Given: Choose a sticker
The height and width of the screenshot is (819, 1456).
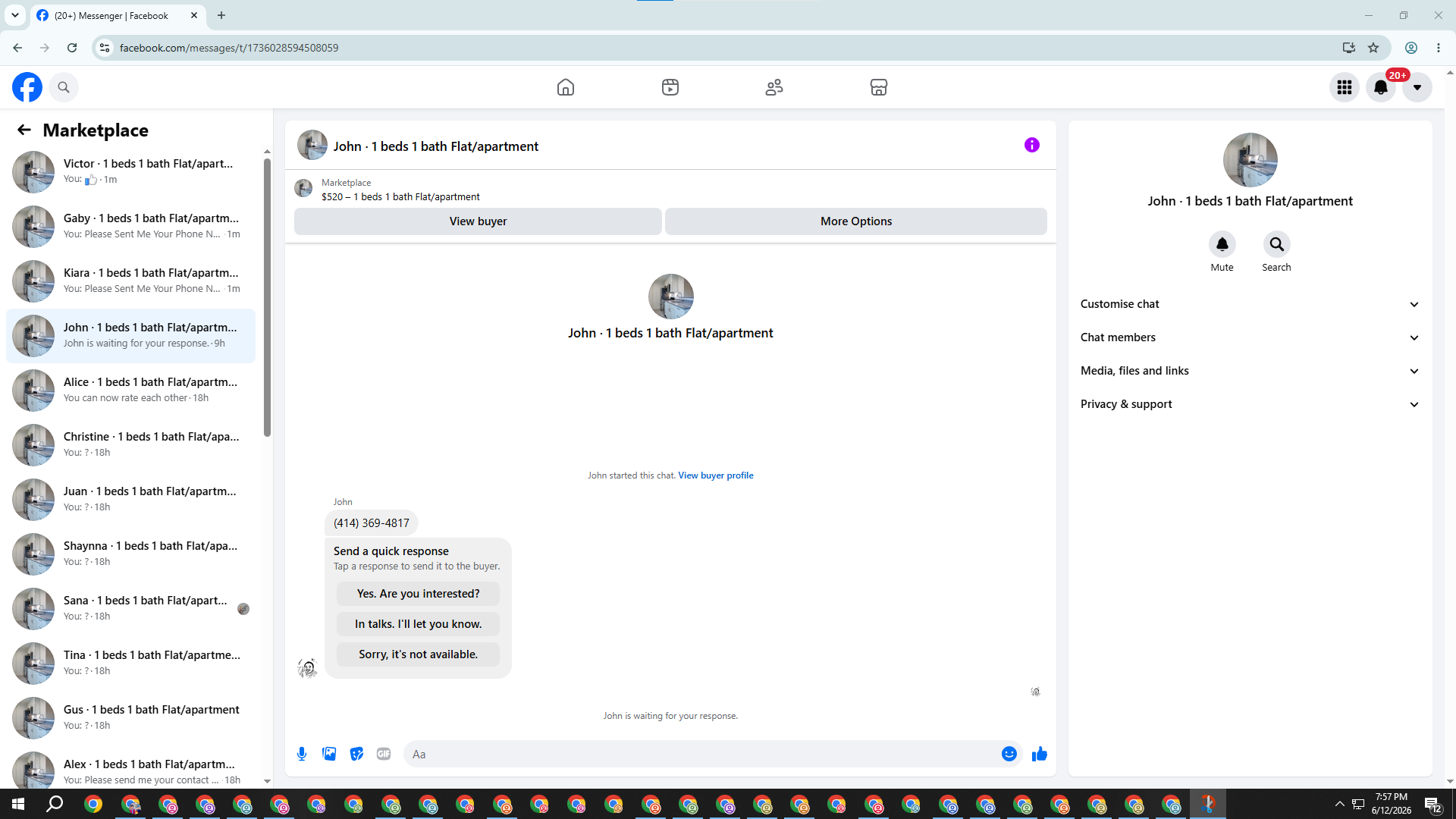Looking at the screenshot, I should (x=356, y=754).
